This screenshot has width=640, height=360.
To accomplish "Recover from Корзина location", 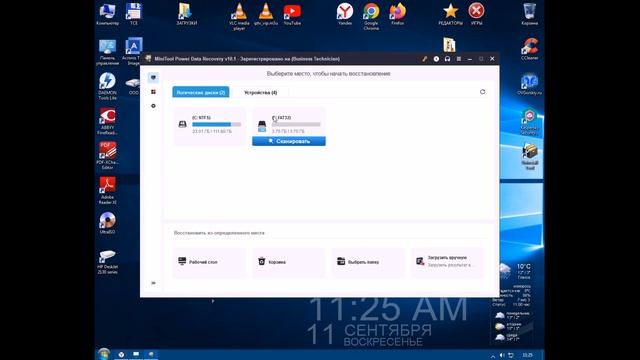I will click(289, 262).
